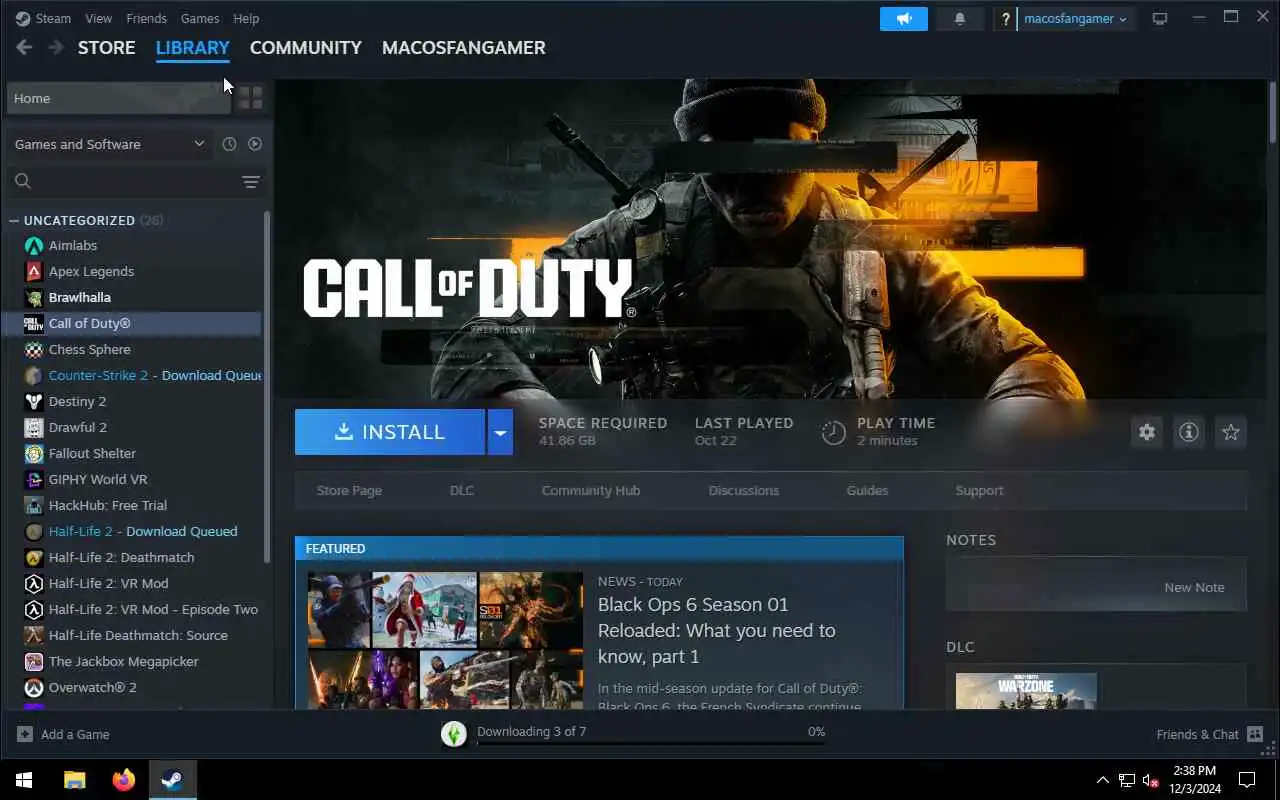Image resolution: width=1280 pixels, height=800 pixels.
Task: Open Black Ops 6 Season 01 news article
Action: click(x=716, y=630)
